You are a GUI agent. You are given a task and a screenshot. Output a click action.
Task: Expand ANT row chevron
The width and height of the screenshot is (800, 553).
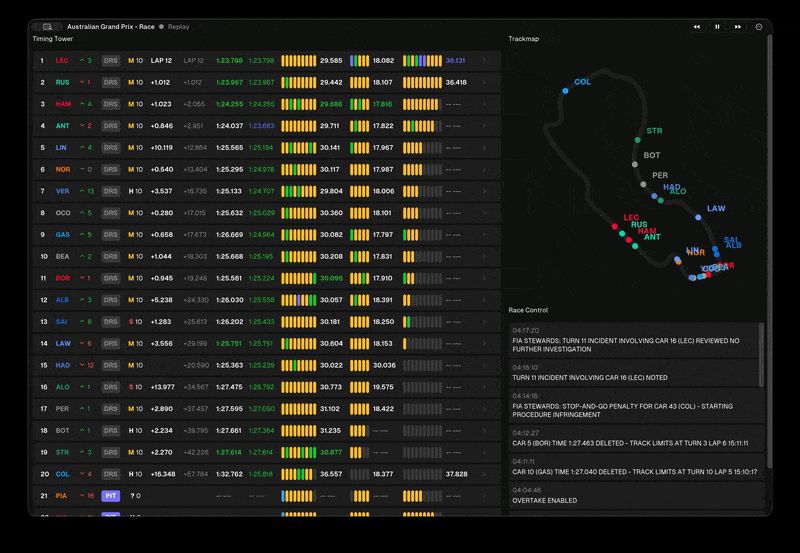(x=484, y=126)
